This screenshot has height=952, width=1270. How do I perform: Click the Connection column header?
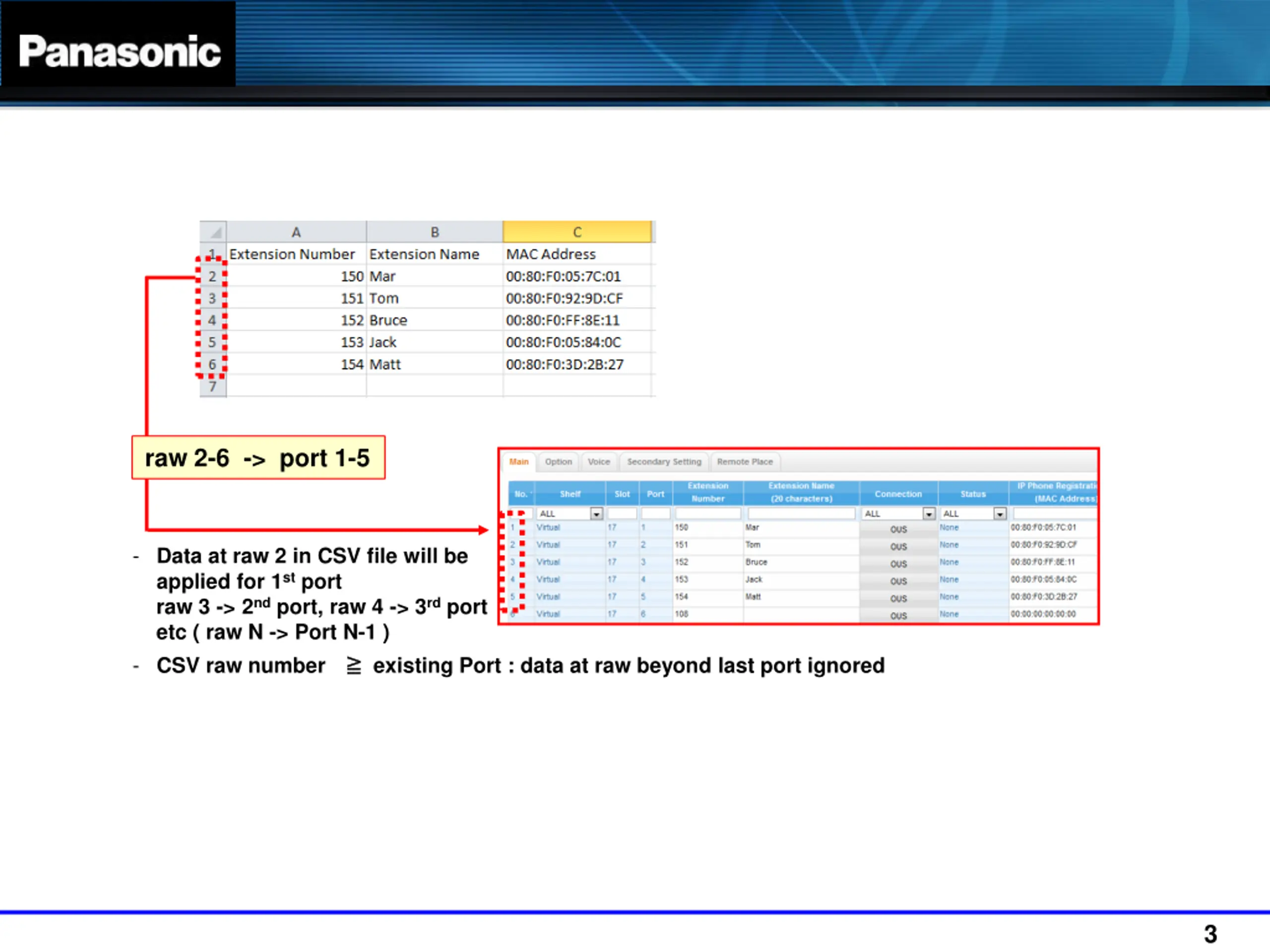pos(898,493)
